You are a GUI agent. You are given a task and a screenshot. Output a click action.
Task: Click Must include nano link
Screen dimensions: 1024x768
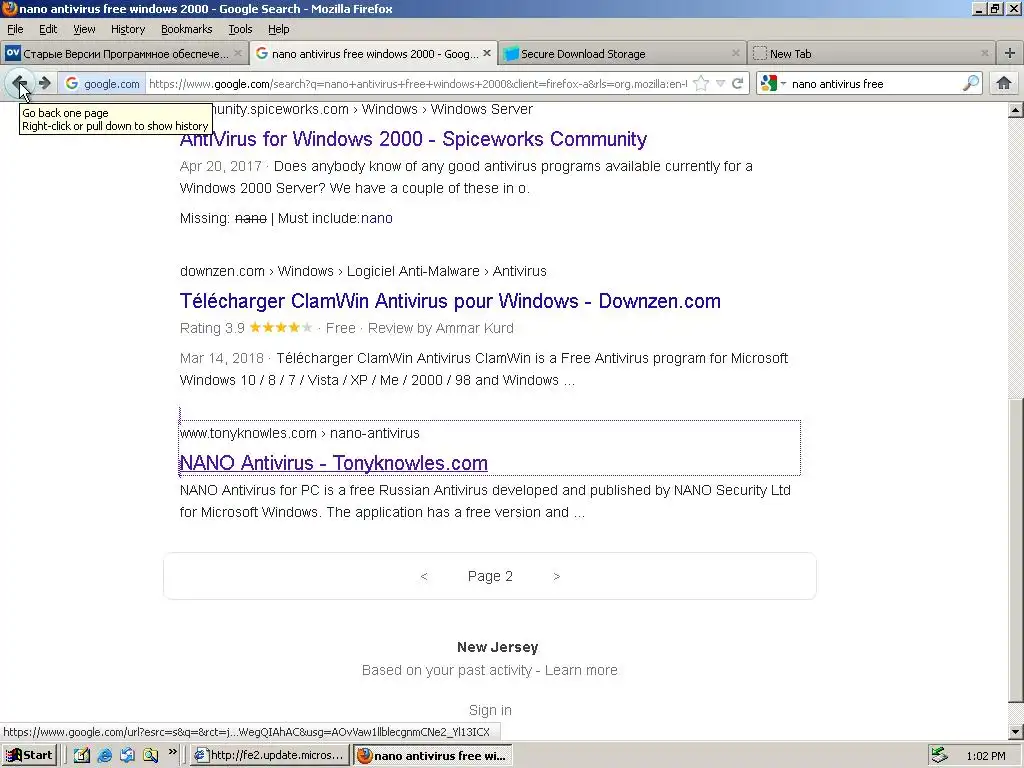coord(377,218)
